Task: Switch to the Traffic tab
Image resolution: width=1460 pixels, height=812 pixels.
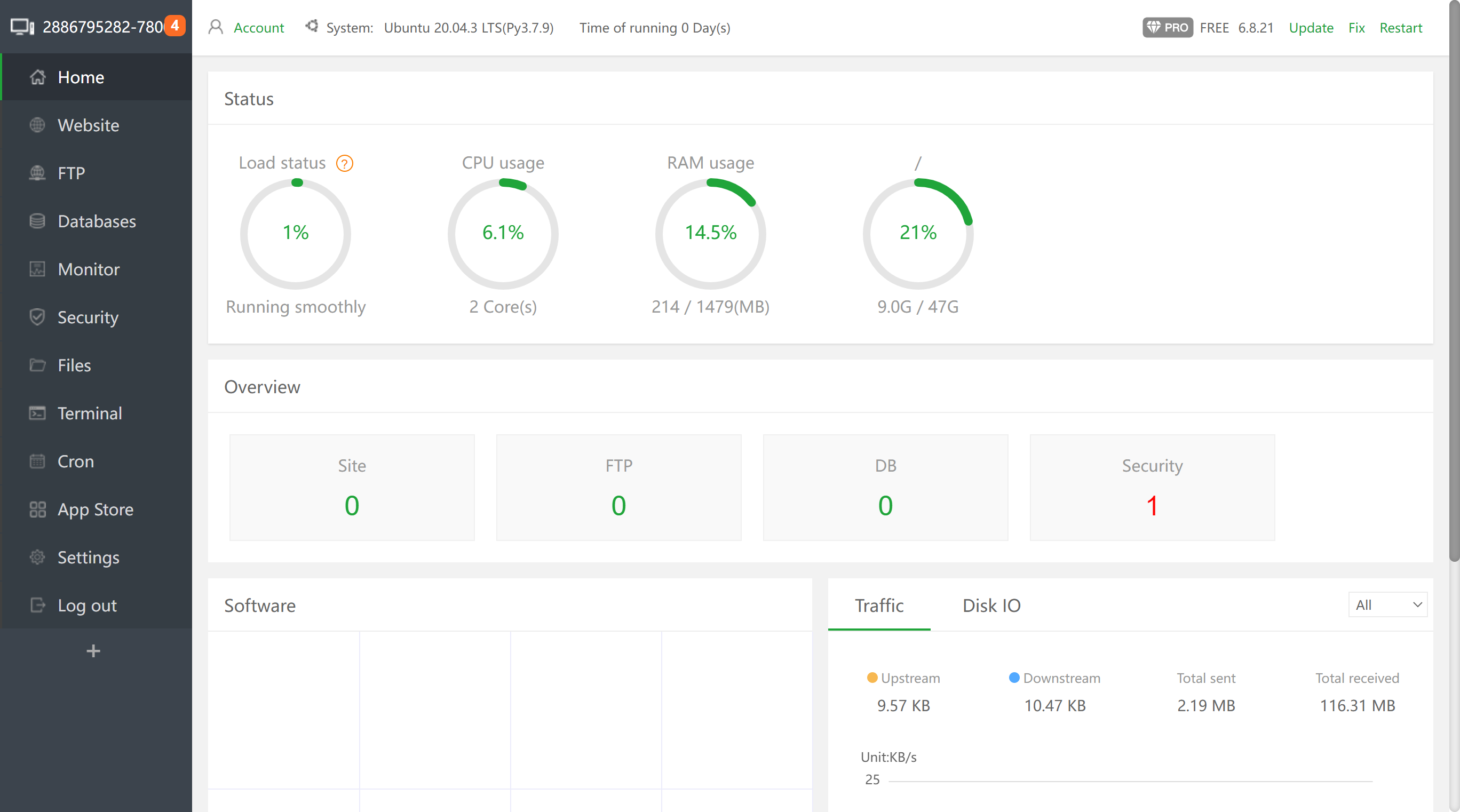Action: 879,605
